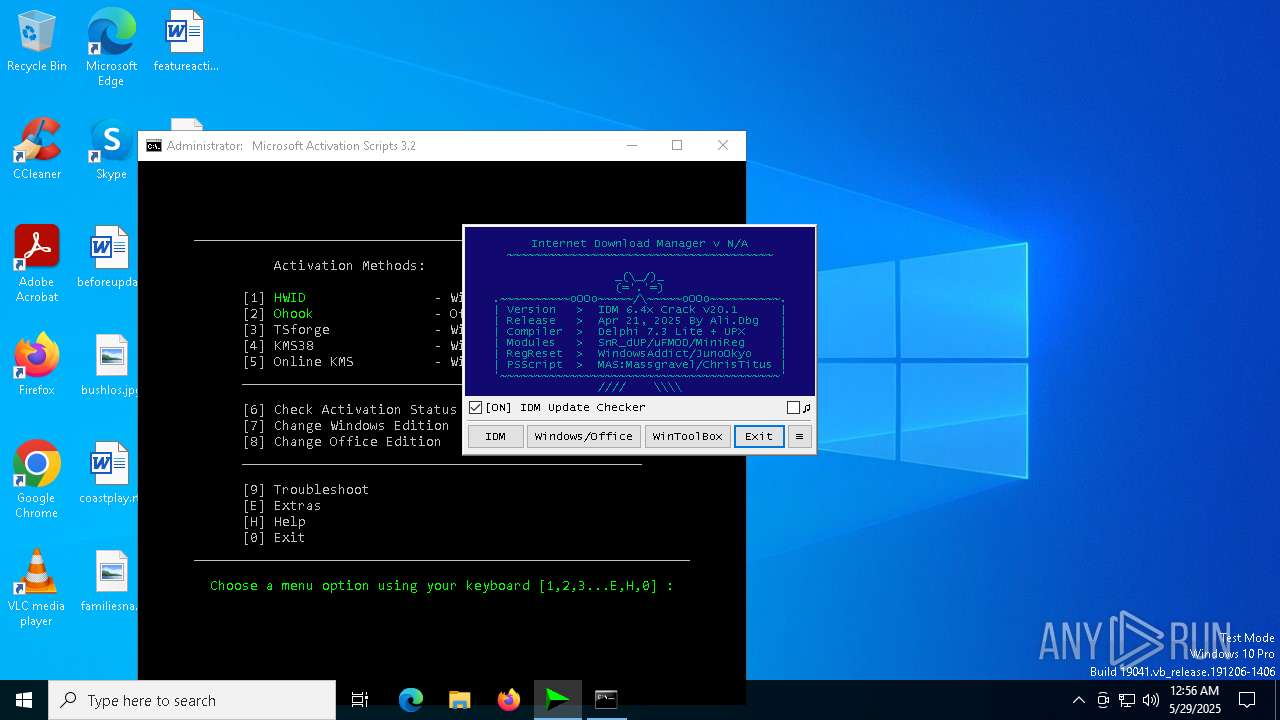
Task: Click the Windows Start button
Action: 24,700
